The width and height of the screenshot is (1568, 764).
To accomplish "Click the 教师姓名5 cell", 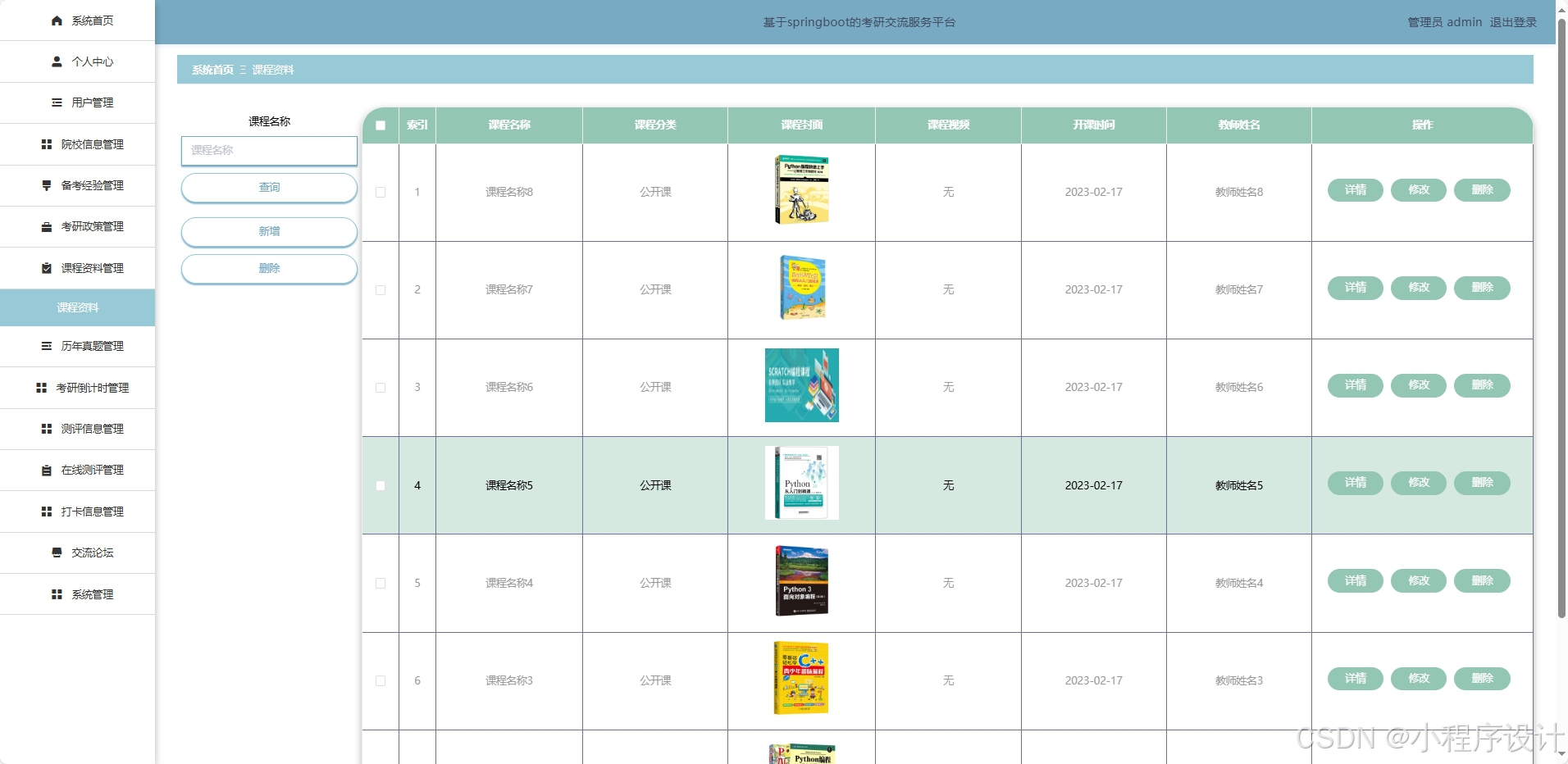I will (1238, 485).
